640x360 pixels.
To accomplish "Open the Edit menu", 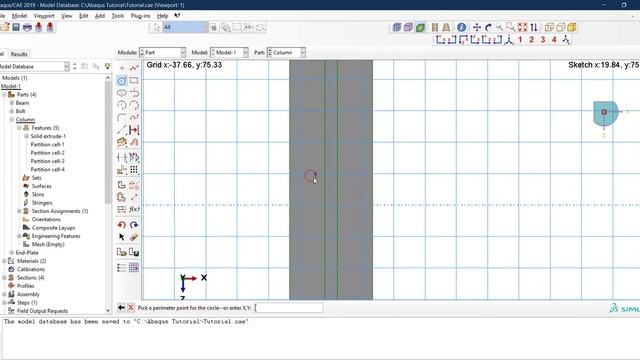I will pyautogui.click(x=84, y=16).
